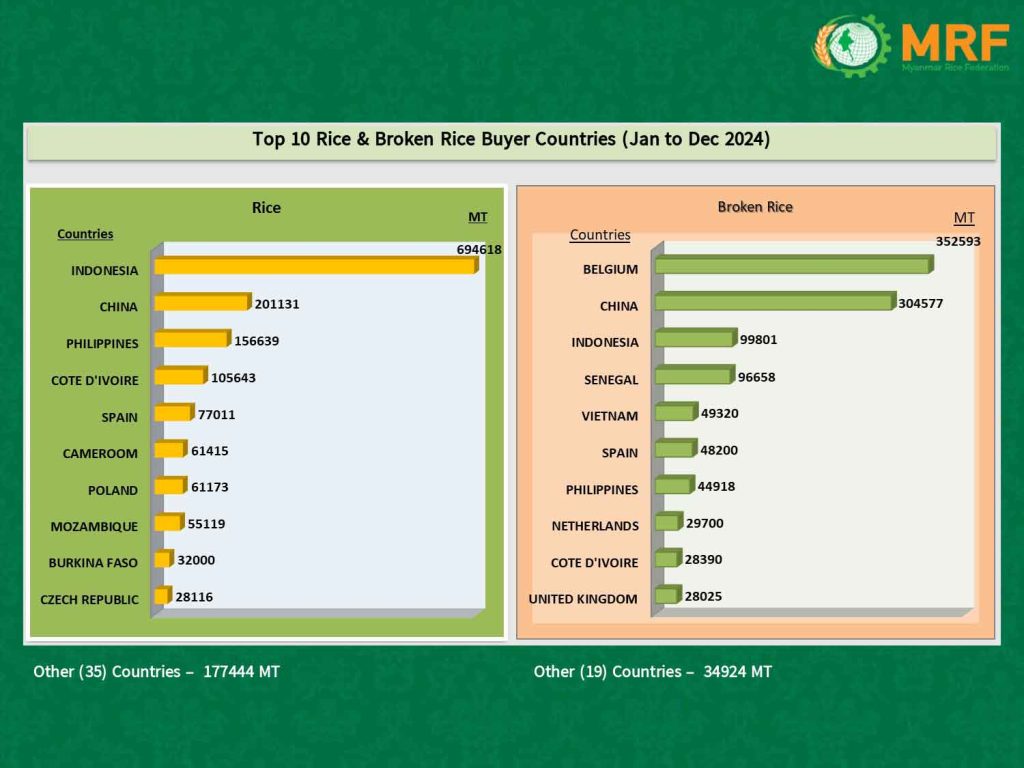Select the BURKINA FASO label
This screenshot has width=1024, height=768.
[93, 563]
